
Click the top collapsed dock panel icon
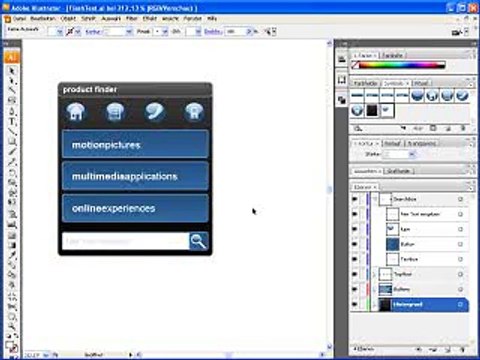point(342,60)
